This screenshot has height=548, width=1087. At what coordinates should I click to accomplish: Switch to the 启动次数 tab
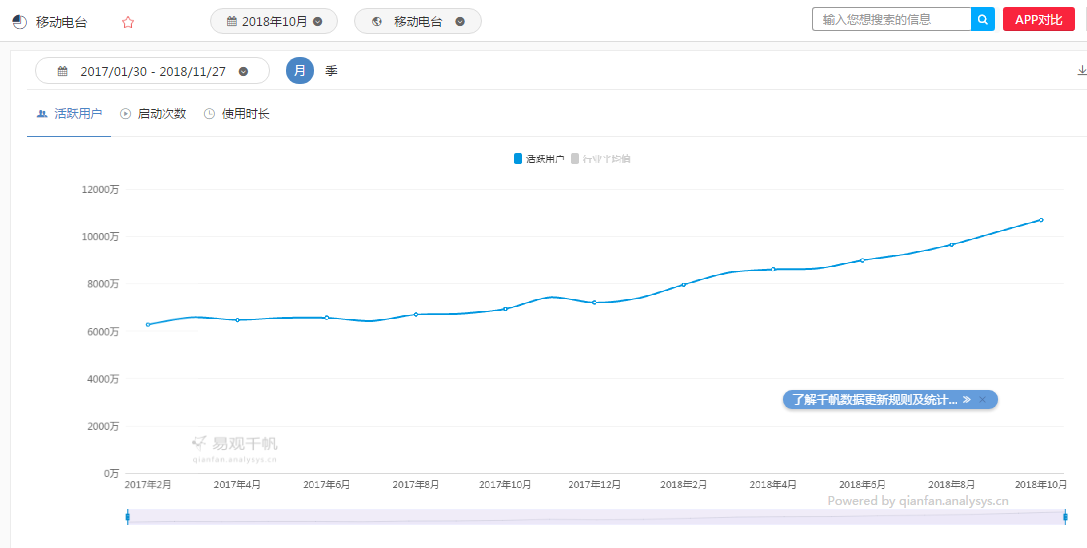click(153, 114)
